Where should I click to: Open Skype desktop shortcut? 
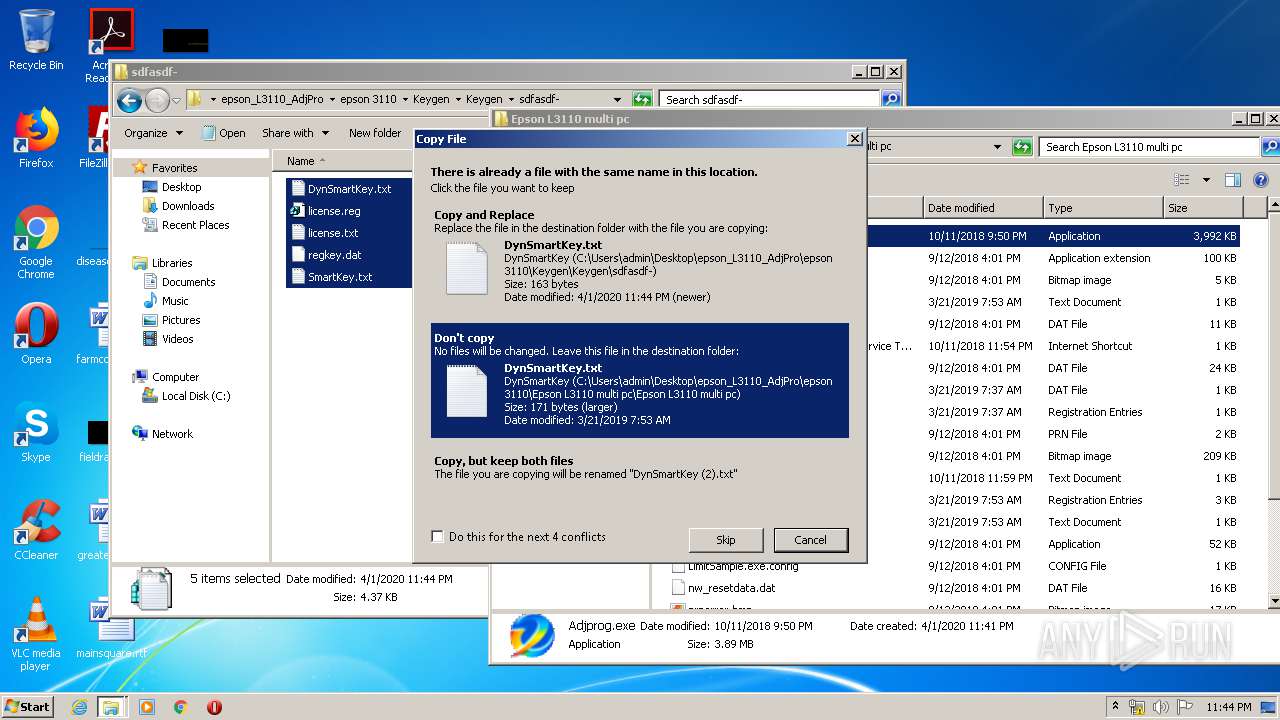(x=36, y=432)
